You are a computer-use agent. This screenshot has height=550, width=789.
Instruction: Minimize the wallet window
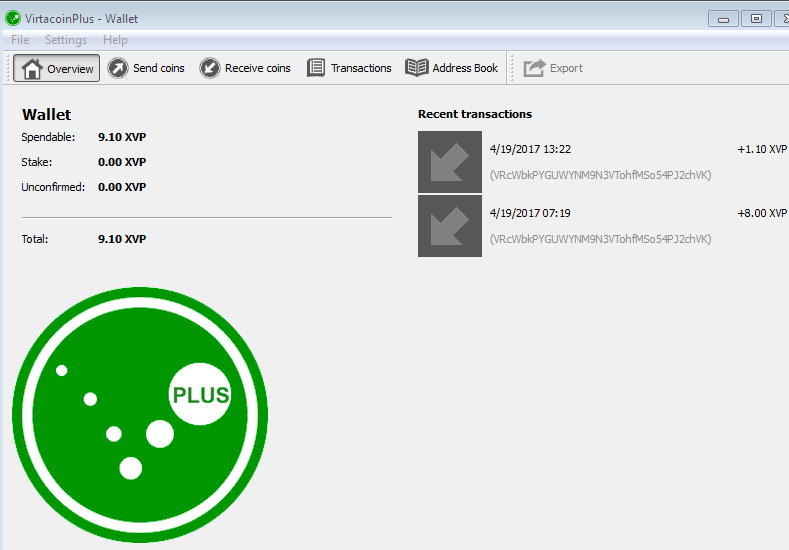[723, 19]
